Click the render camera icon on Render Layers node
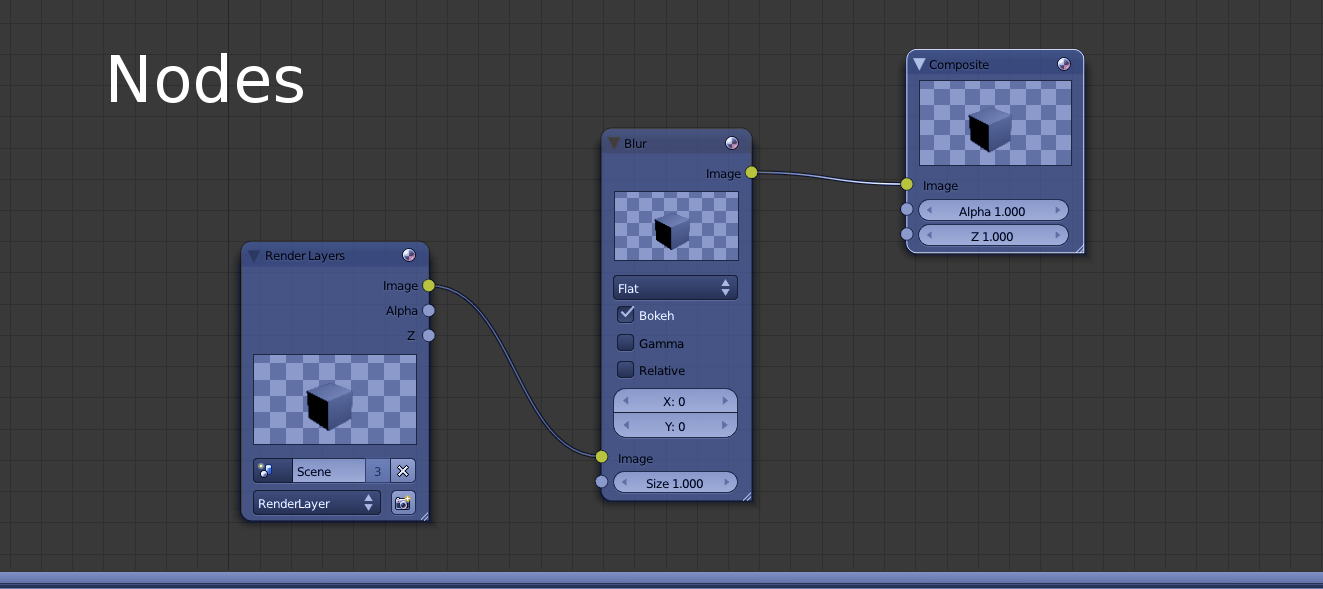The height and width of the screenshot is (589, 1323). tap(403, 503)
